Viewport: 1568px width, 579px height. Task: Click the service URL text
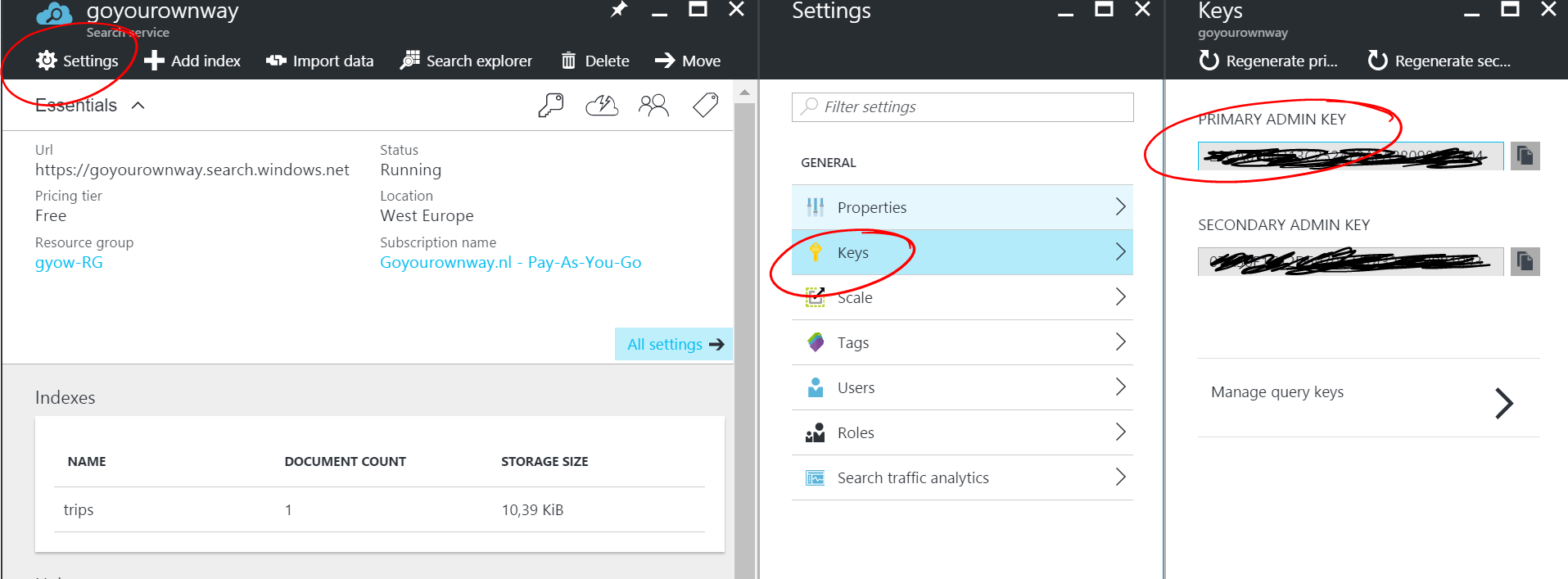point(192,170)
